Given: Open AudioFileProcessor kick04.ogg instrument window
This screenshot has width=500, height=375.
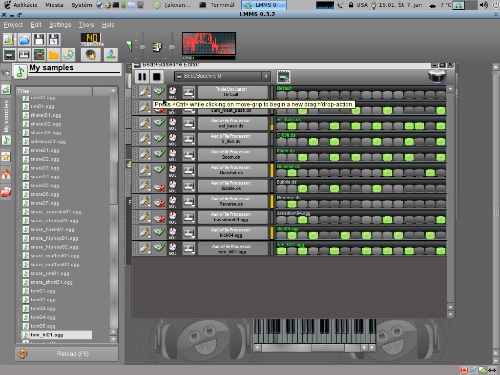Looking at the screenshot, I should (233, 232).
